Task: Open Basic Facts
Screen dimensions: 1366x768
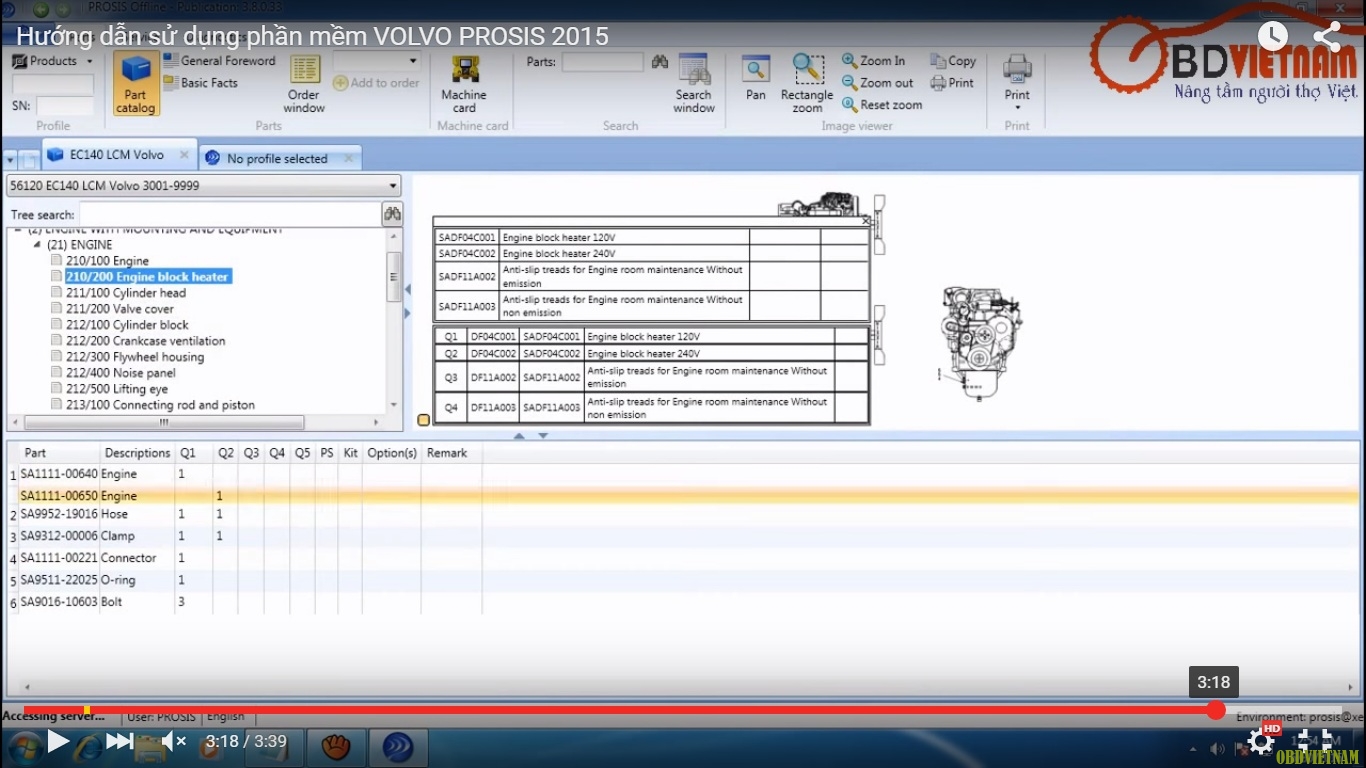Action: (200, 83)
